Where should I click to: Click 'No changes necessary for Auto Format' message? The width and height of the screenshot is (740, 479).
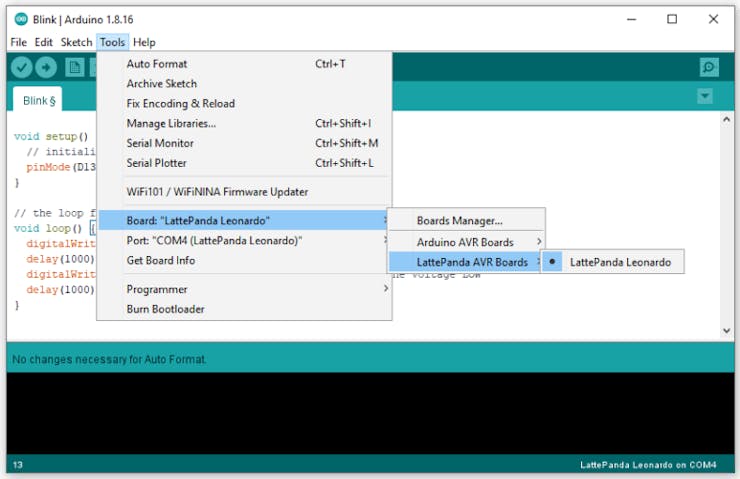(109, 360)
